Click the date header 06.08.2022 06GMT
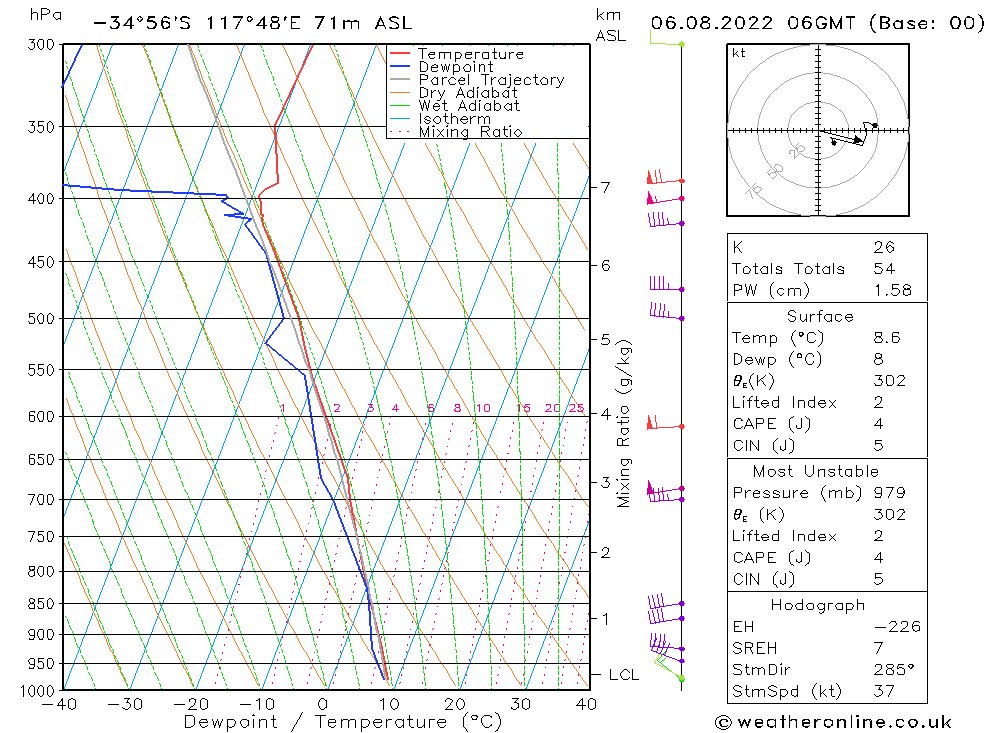Screen dimensions: 1000x733 pos(753,24)
